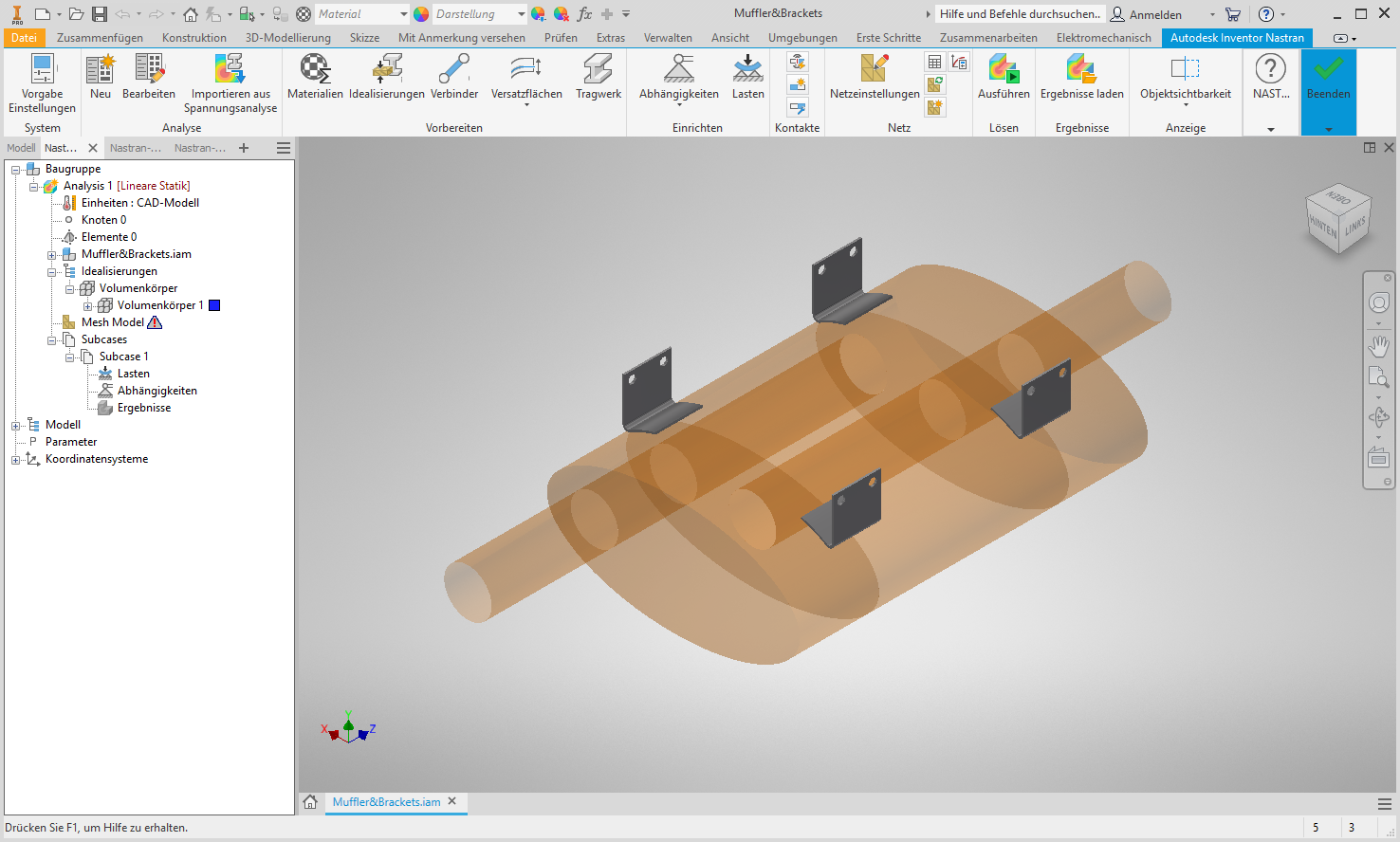Expand the Muffler&Brackets.iam tree node
Screen dimensions: 1400x842
[52, 254]
